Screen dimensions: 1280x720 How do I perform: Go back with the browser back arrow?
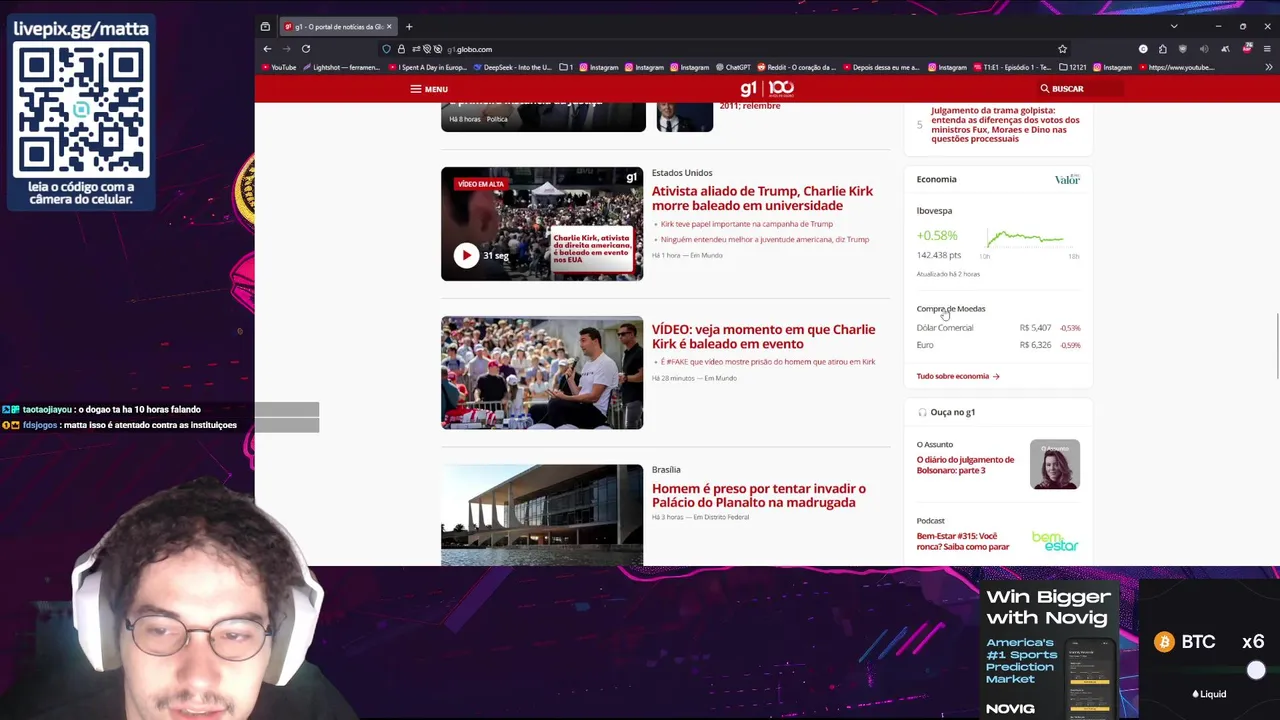tap(267, 49)
